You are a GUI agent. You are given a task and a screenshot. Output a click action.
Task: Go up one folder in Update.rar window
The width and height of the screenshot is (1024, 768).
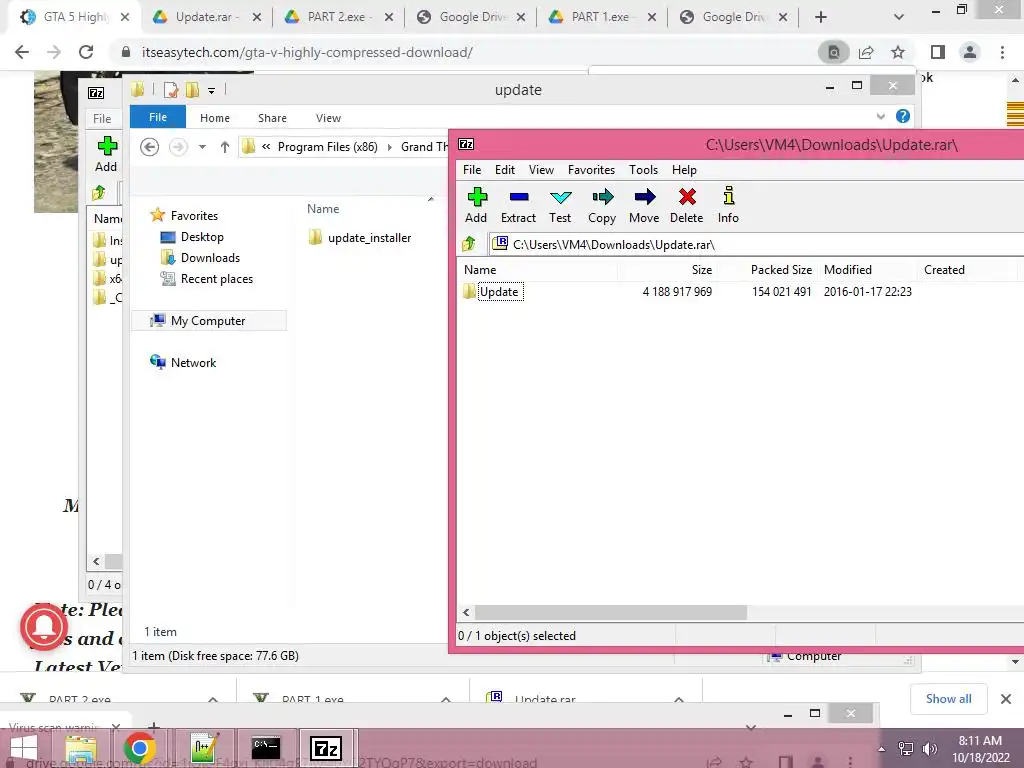point(469,244)
